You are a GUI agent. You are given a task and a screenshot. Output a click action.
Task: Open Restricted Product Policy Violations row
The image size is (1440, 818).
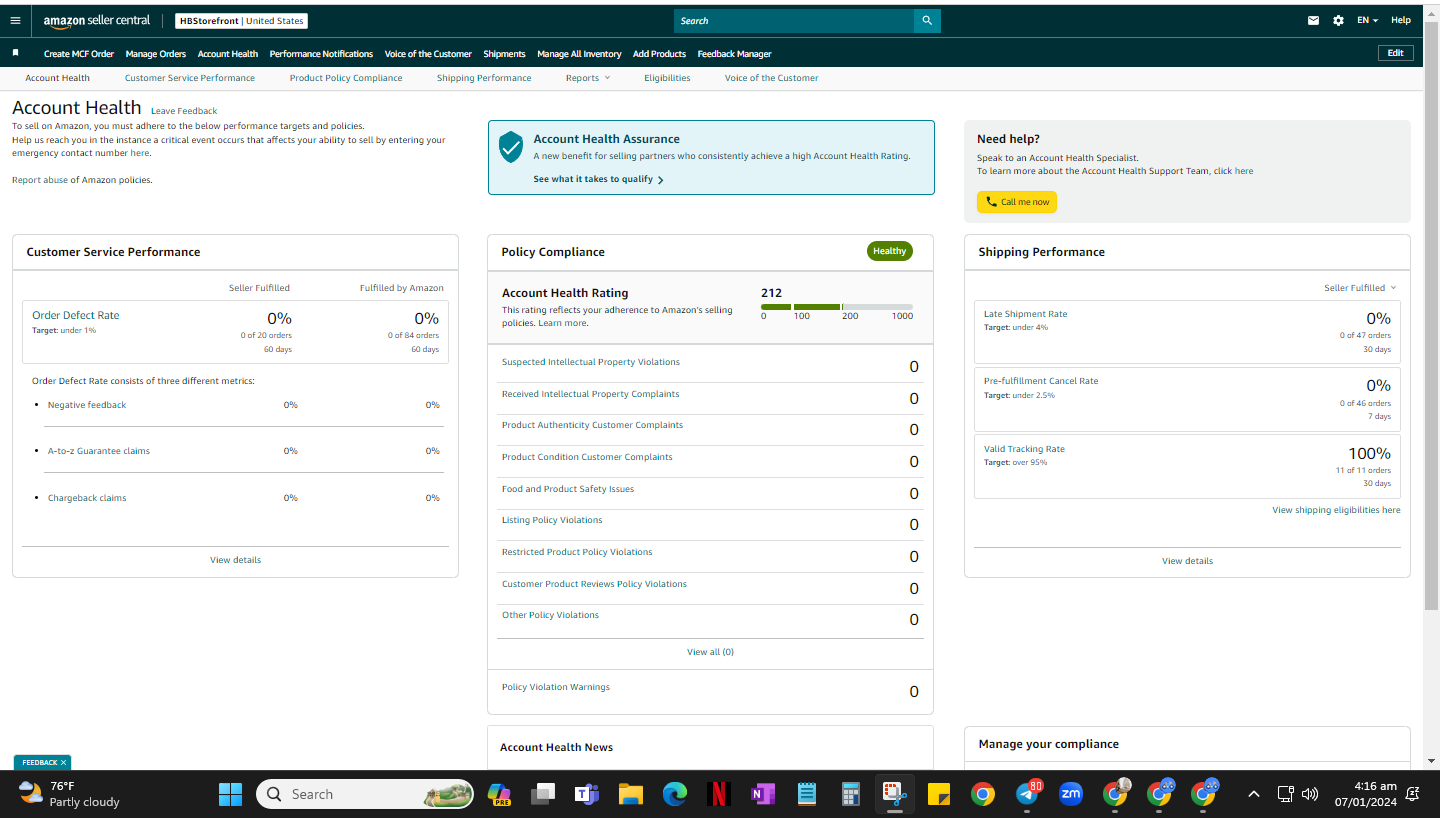[710, 556]
